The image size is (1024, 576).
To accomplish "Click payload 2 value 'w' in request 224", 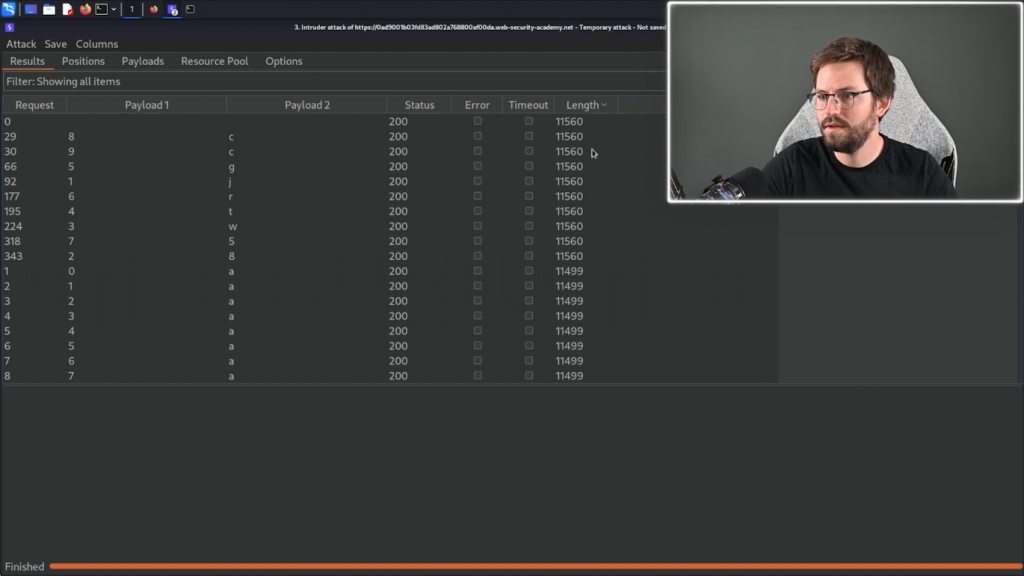I will tap(232, 227).
